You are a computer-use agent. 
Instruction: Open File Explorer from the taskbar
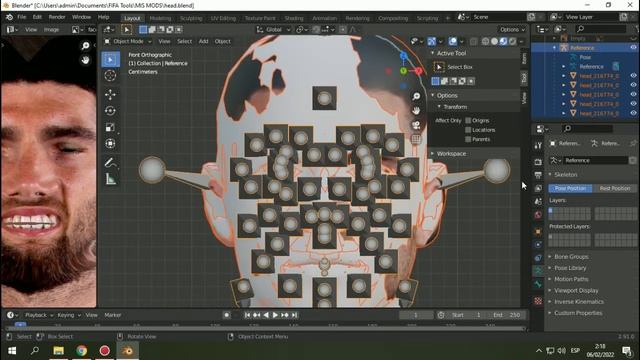58,351
